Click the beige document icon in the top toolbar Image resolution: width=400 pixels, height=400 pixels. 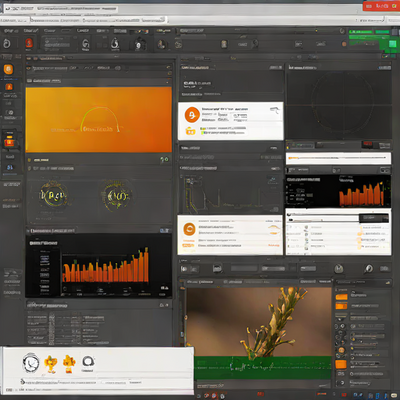[x=224, y=44]
